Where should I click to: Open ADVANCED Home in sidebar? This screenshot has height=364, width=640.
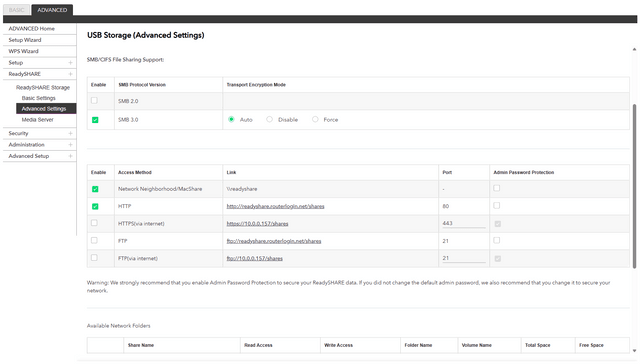pyautogui.click(x=31, y=29)
